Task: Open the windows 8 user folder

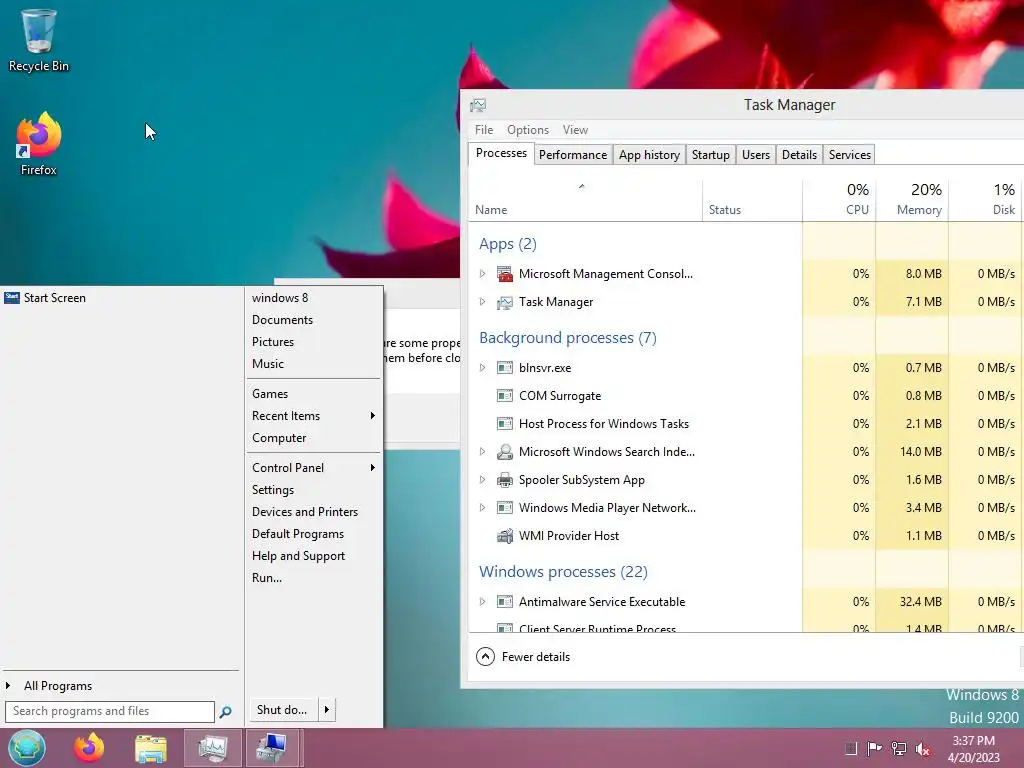Action: (280, 298)
